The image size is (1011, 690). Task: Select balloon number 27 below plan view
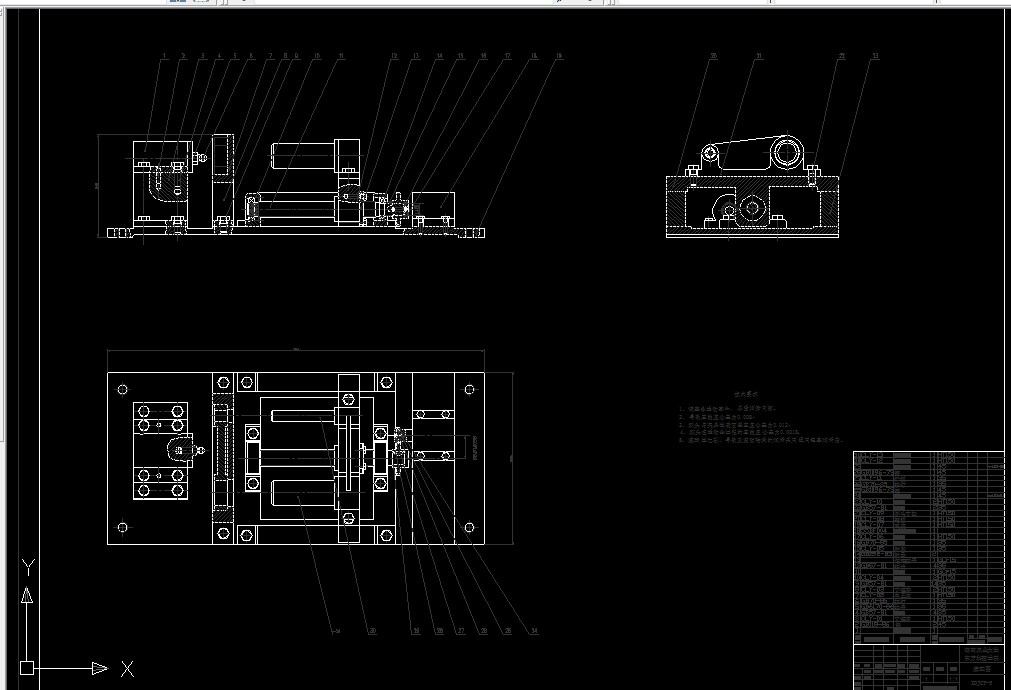coord(460,631)
